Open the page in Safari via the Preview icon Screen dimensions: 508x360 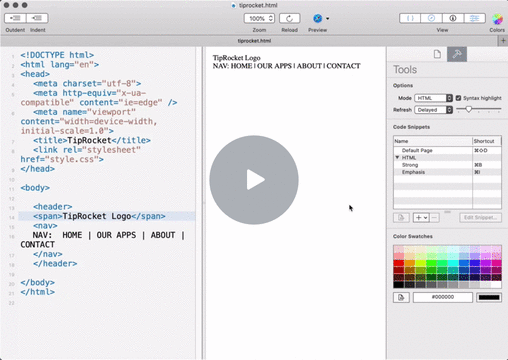coord(318,18)
